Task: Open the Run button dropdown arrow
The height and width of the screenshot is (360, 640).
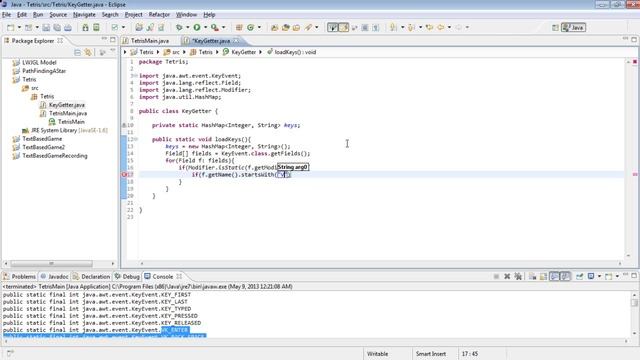Action: pos(205,27)
